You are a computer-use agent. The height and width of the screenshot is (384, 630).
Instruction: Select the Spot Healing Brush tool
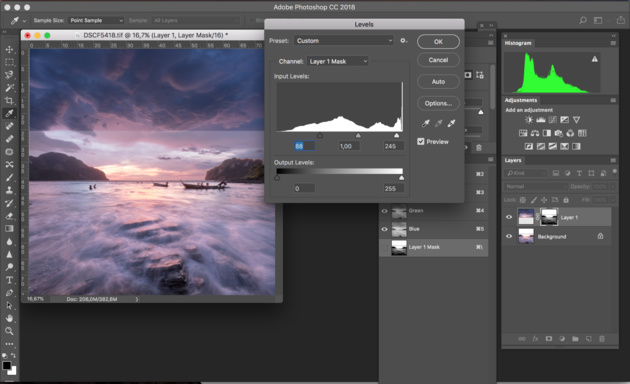[x=9, y=126]
